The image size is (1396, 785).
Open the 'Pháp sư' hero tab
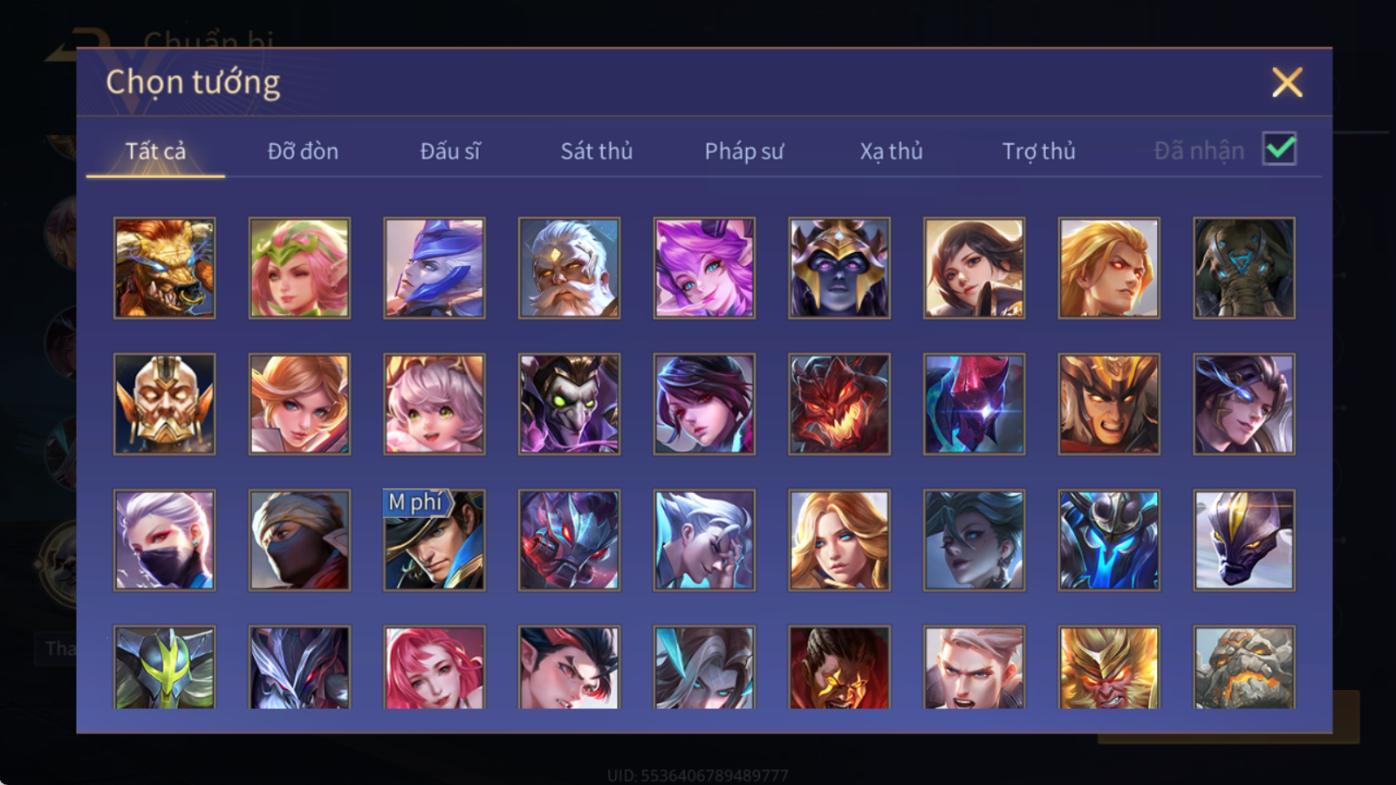click(x=744, y=151)
